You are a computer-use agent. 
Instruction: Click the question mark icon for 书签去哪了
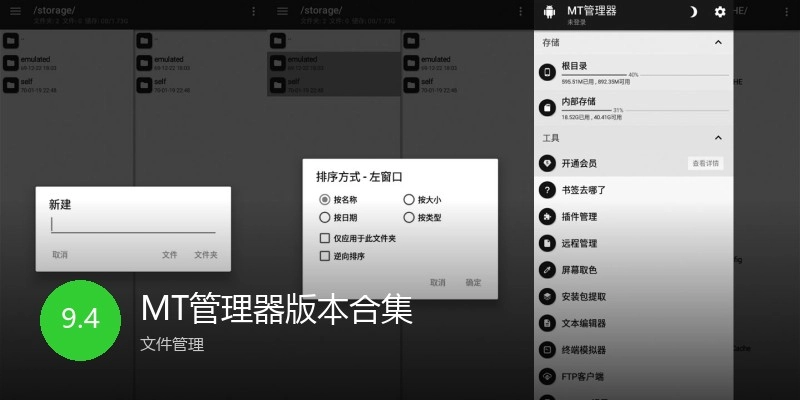(547, 190)
